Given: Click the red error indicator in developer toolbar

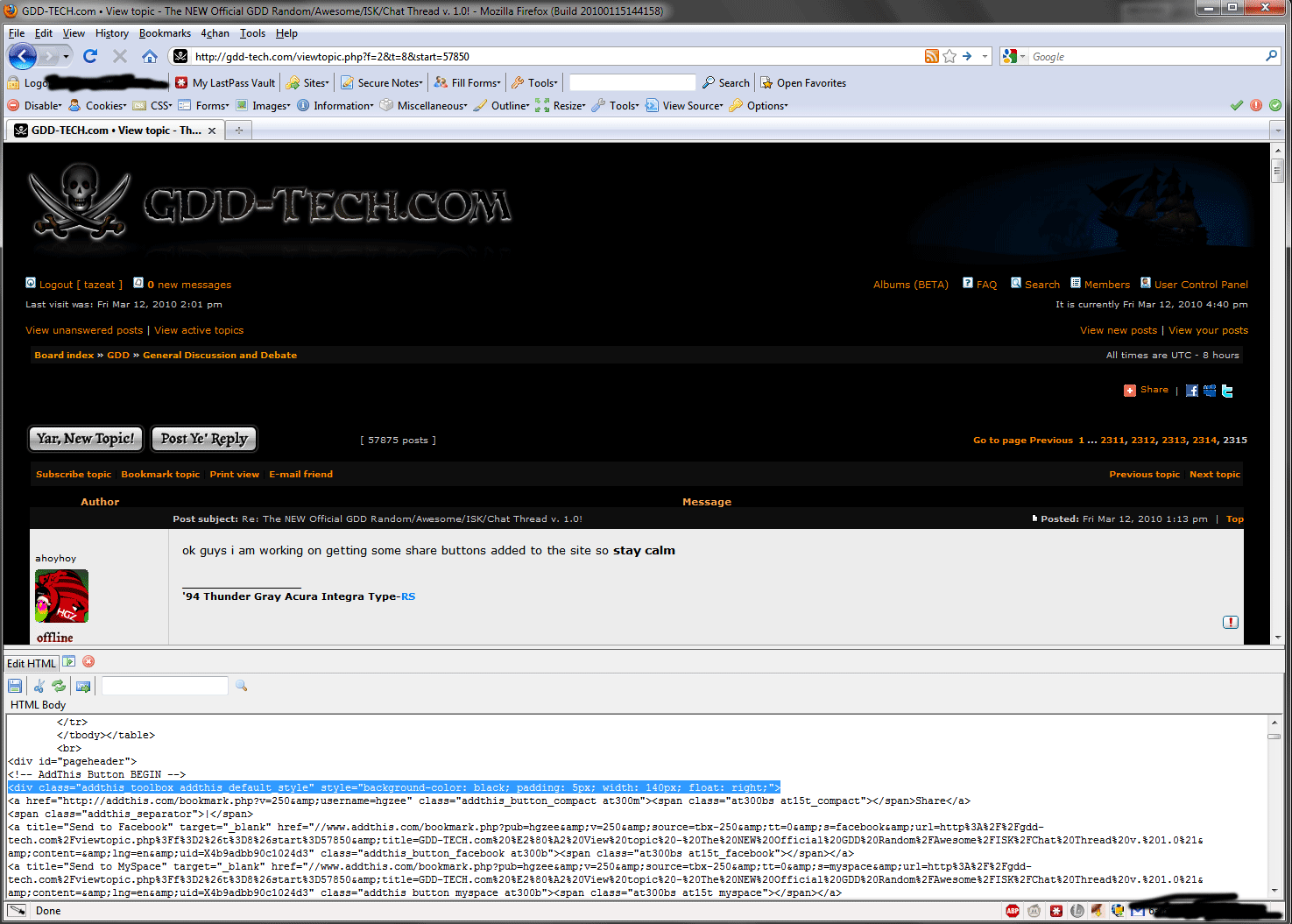Looking at the screenshot, I should pyautogui.click(x=1256, y=105).
